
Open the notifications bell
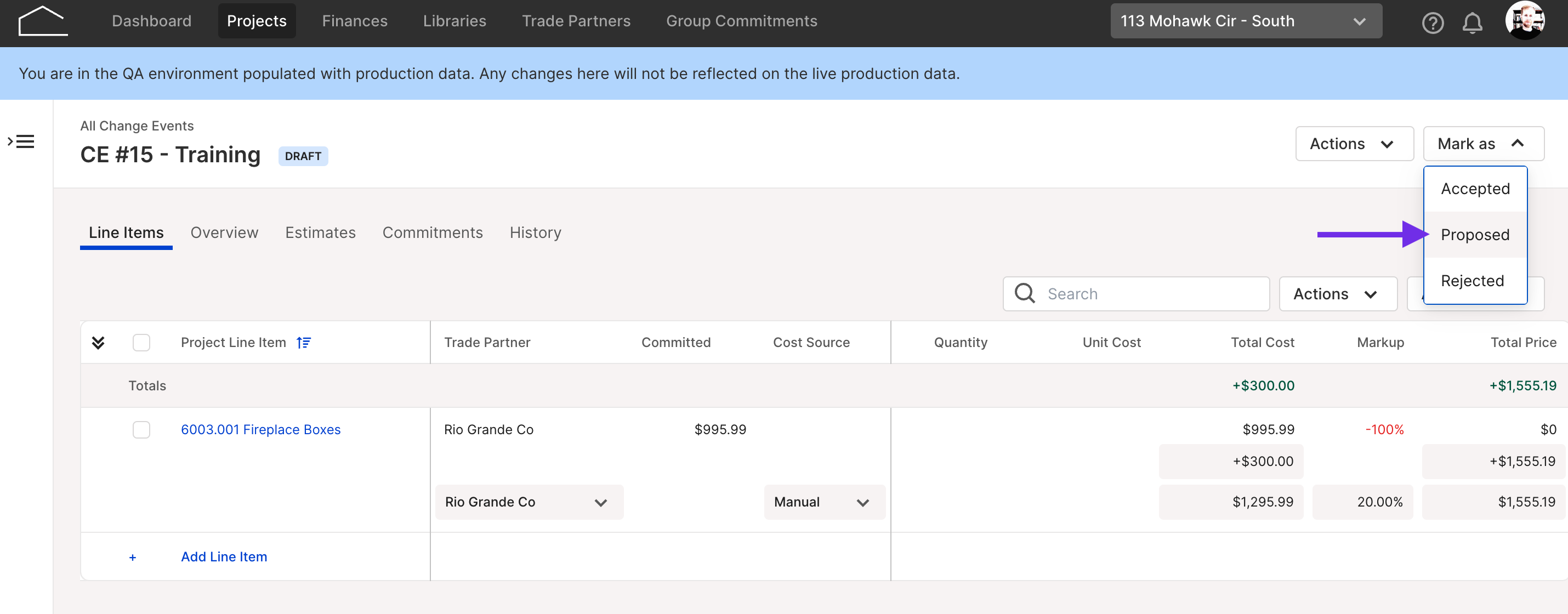[x=1472, y=23]
